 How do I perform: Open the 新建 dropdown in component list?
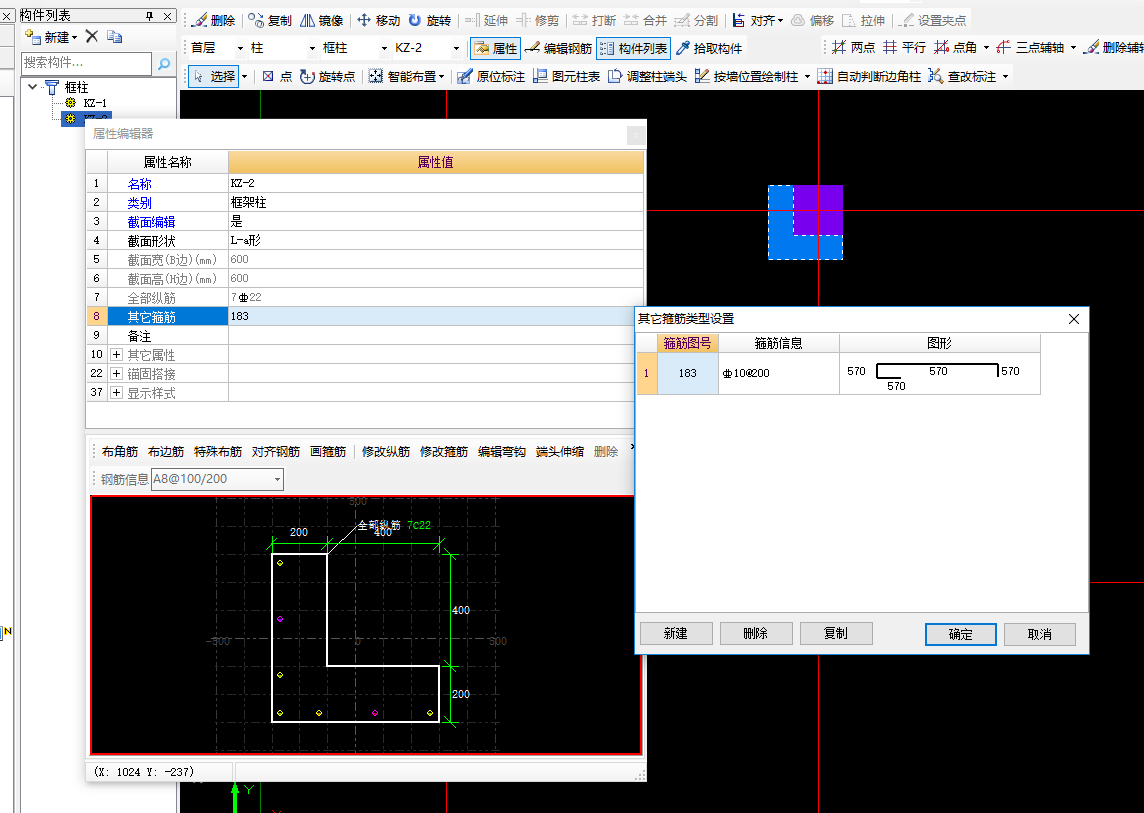74,37
